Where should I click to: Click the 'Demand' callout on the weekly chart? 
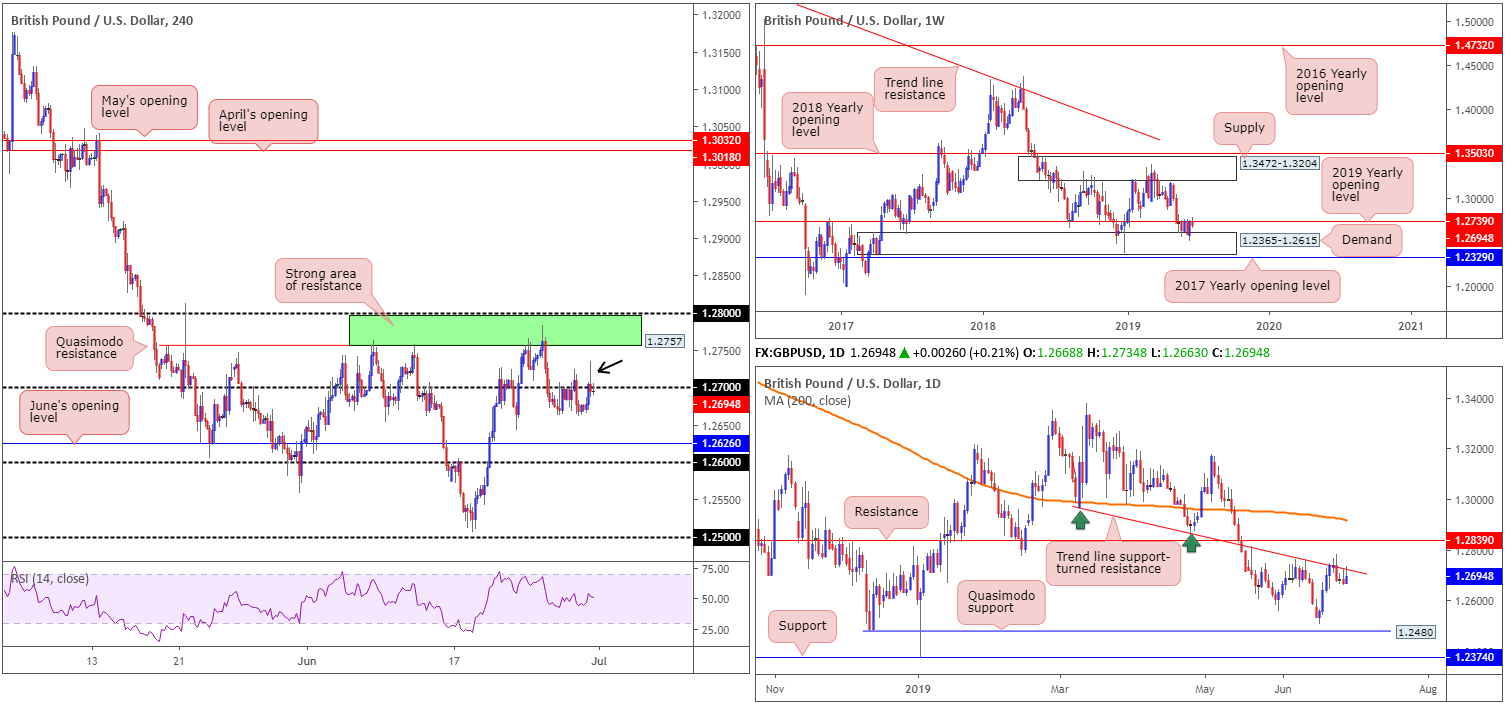click(x=1366, y=240)
